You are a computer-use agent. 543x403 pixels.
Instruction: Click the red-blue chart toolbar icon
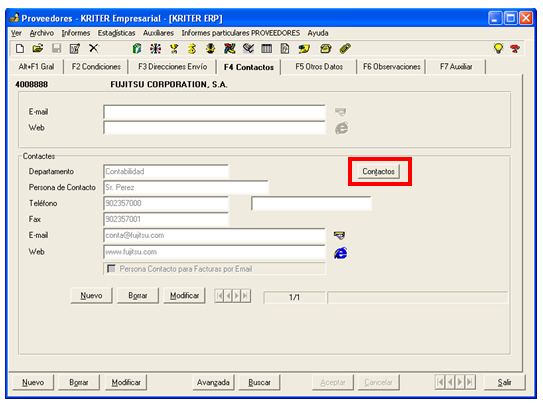coord(229,48)
